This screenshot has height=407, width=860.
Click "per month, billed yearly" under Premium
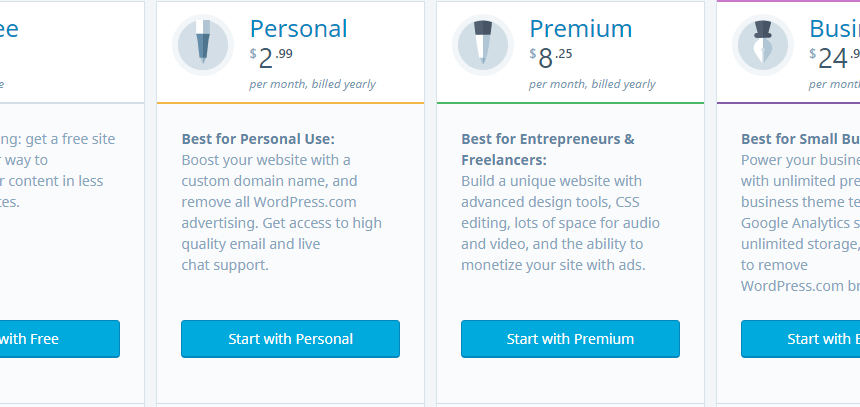(x=592, y=84)
